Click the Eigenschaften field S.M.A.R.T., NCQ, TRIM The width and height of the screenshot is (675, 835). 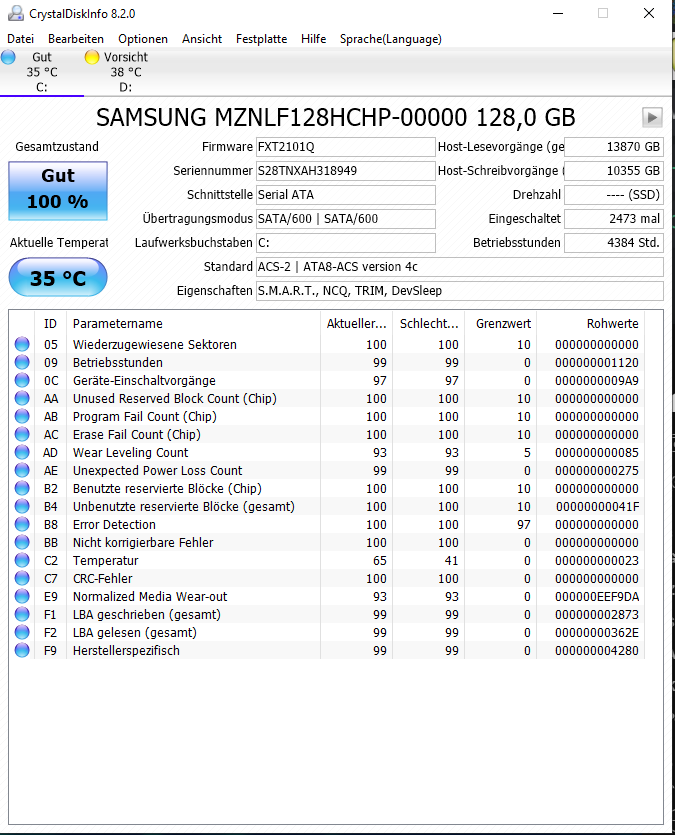pos(459,291)
